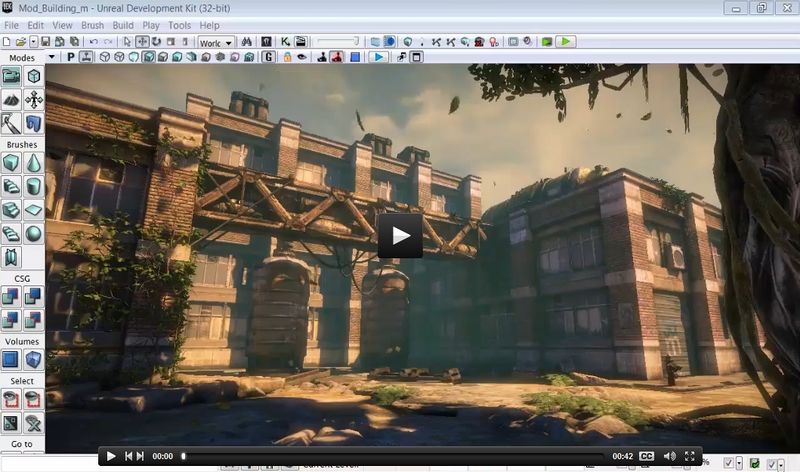Expand the Modes dropdown arrow
The image size is (800, 472).
coord(52,57)
